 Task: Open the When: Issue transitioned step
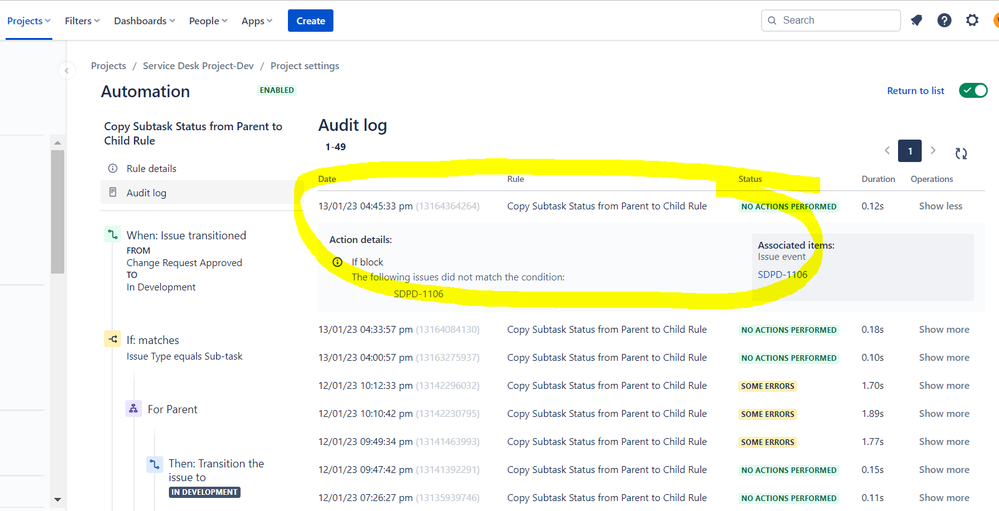186,235
